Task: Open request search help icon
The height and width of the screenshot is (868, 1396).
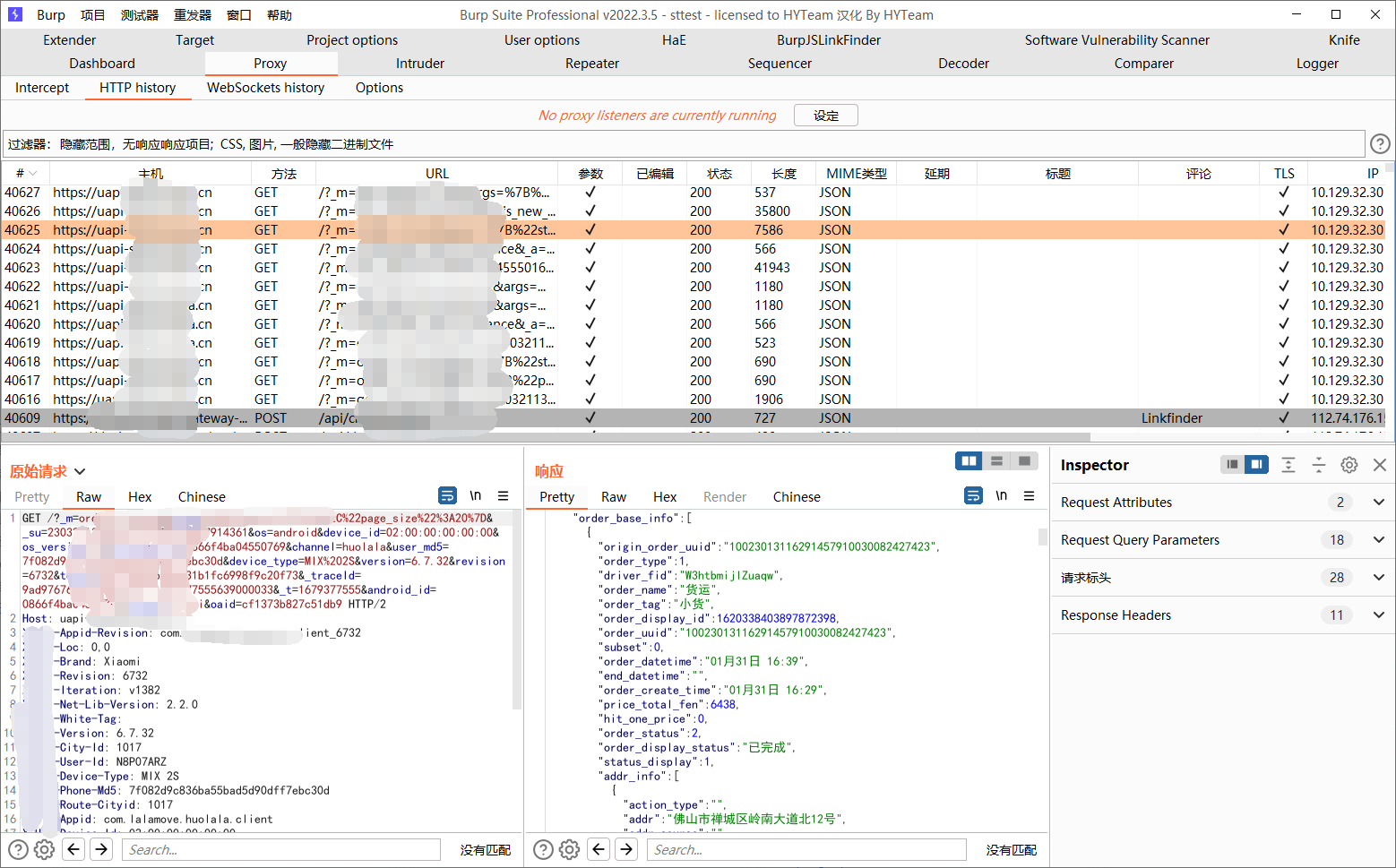Action: 18,849
